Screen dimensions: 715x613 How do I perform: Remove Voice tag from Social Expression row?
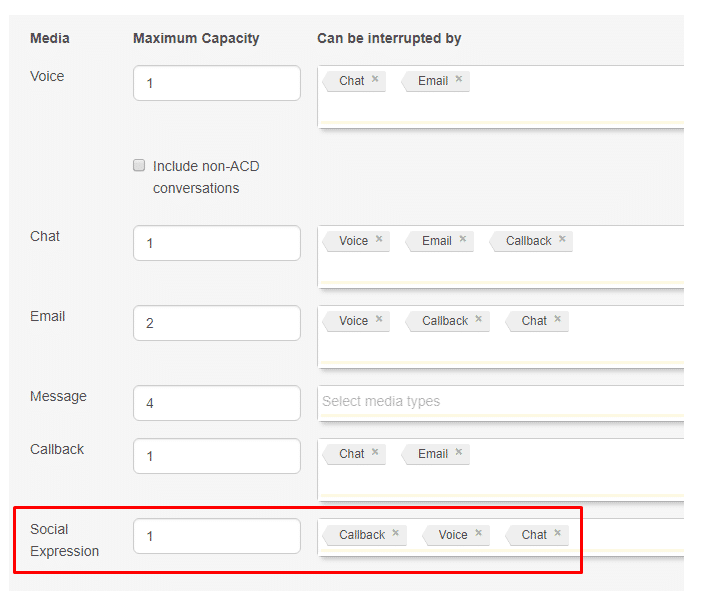pos(478,533)
